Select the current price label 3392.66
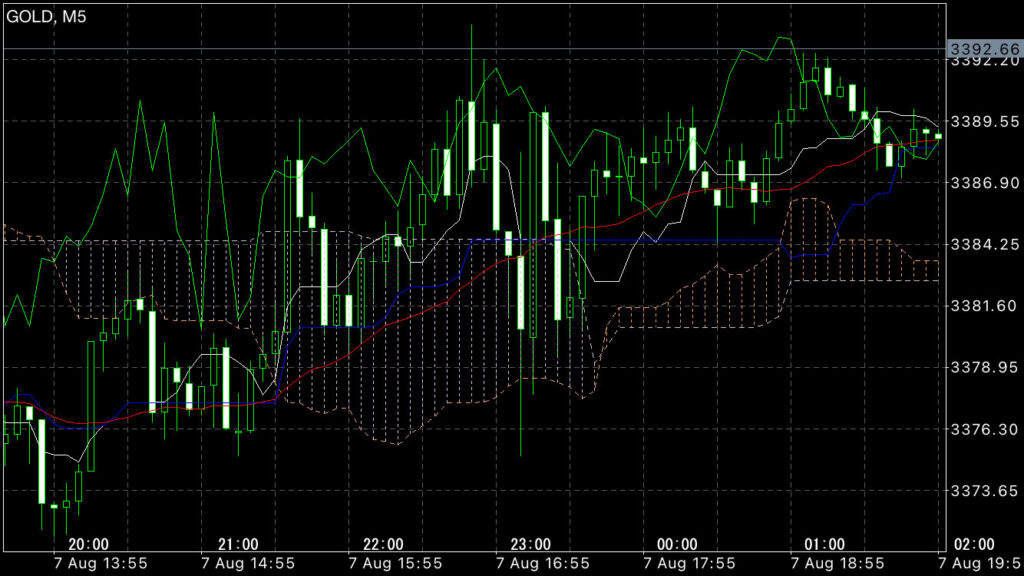 coord(984,48)
